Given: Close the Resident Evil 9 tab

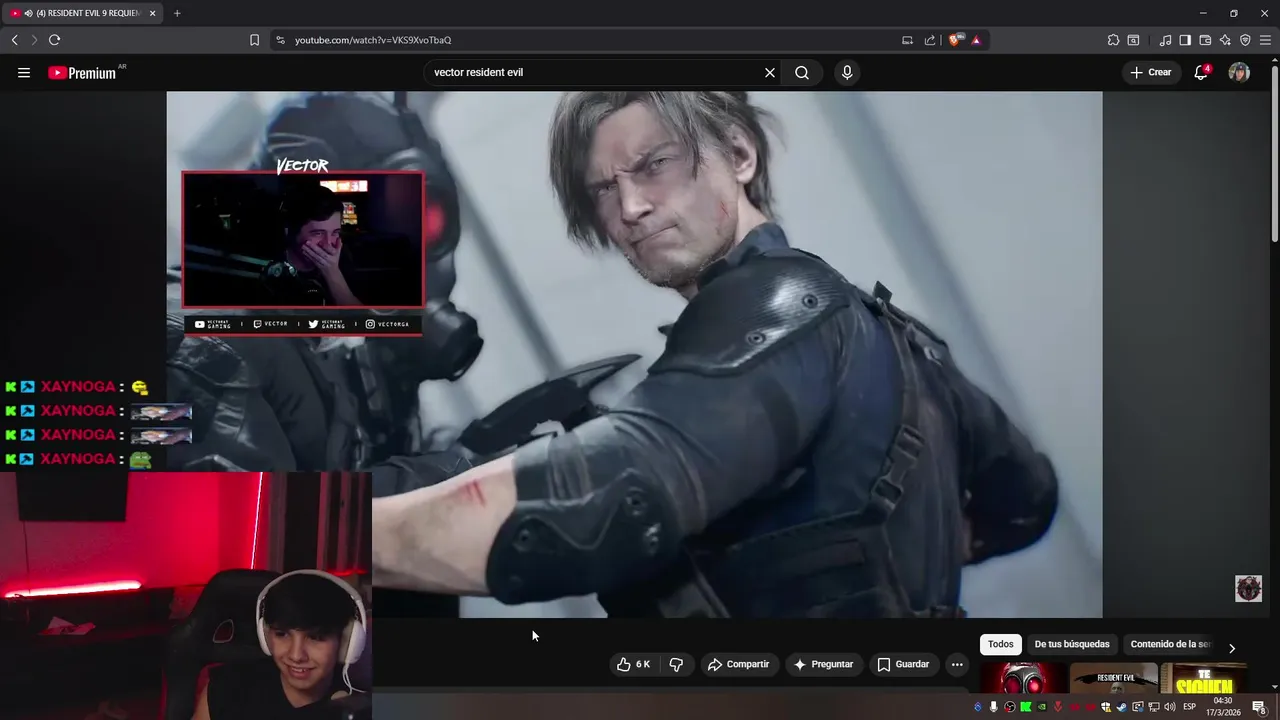Looking at the screenshot, I should click(152, 13).
